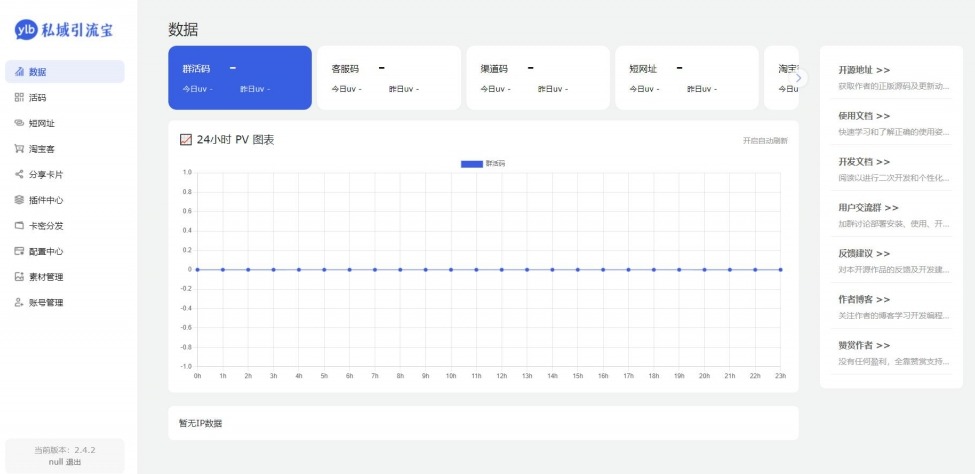Click the chart data point at 23h
The height and width of the screenshot is (474, 975).
[x=780, y=269]
